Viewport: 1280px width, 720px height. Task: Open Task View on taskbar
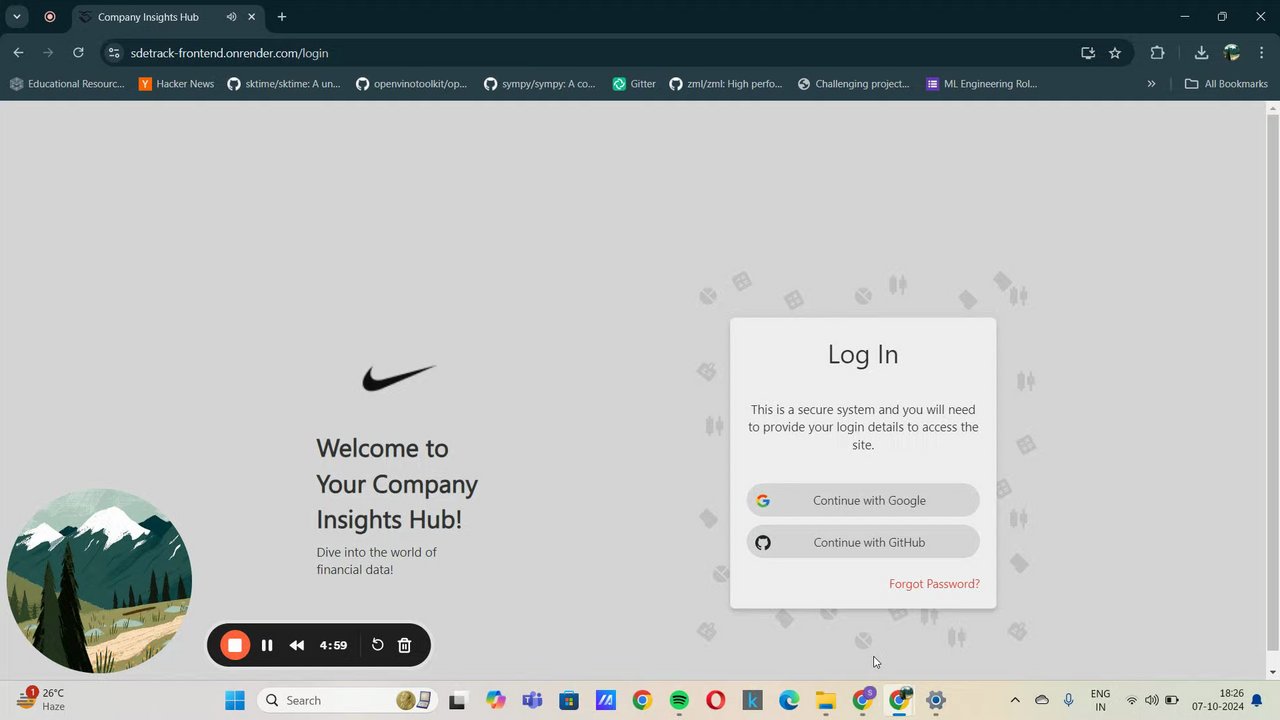(x=458, y=700)
